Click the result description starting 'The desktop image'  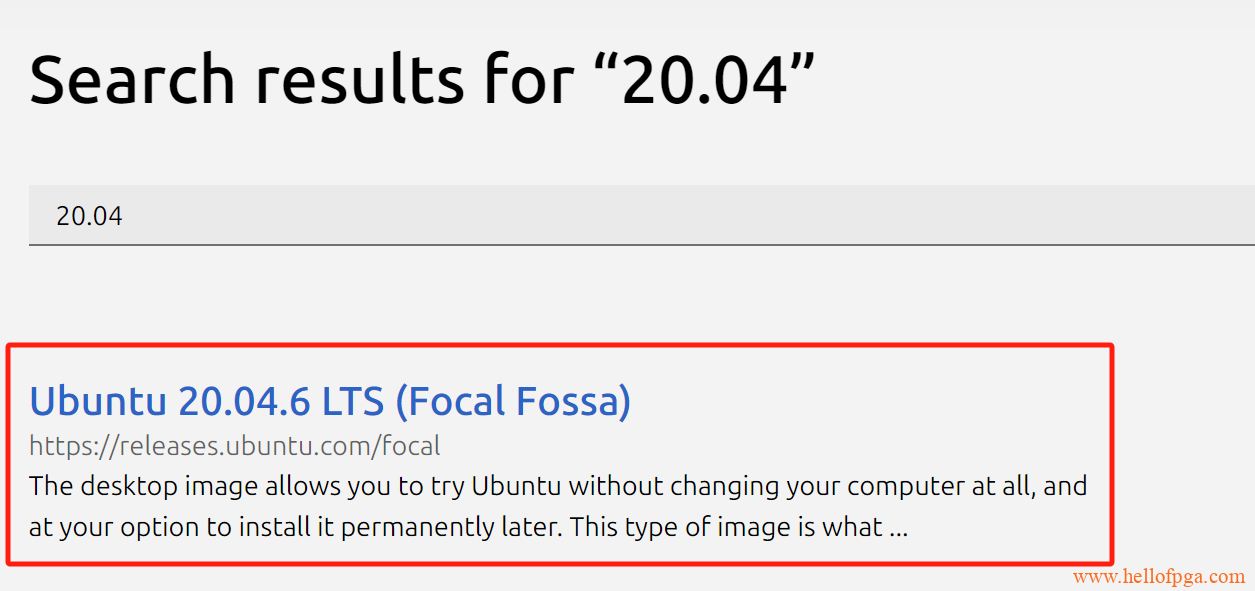(558, 487)
